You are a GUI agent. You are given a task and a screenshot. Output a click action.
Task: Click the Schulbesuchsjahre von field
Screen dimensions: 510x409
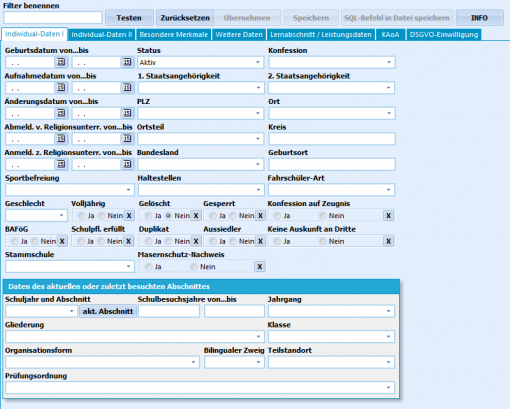click(x=169, y=311)
